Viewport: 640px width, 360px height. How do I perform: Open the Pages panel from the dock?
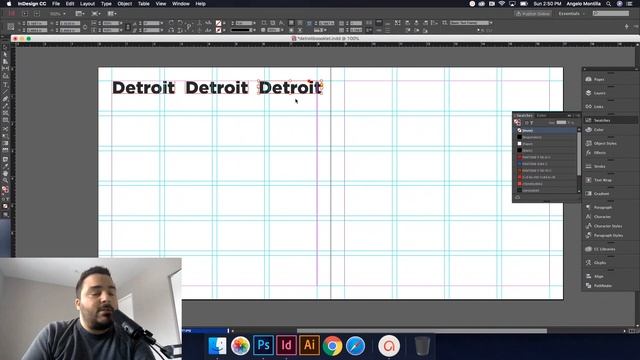coord(599,79)
